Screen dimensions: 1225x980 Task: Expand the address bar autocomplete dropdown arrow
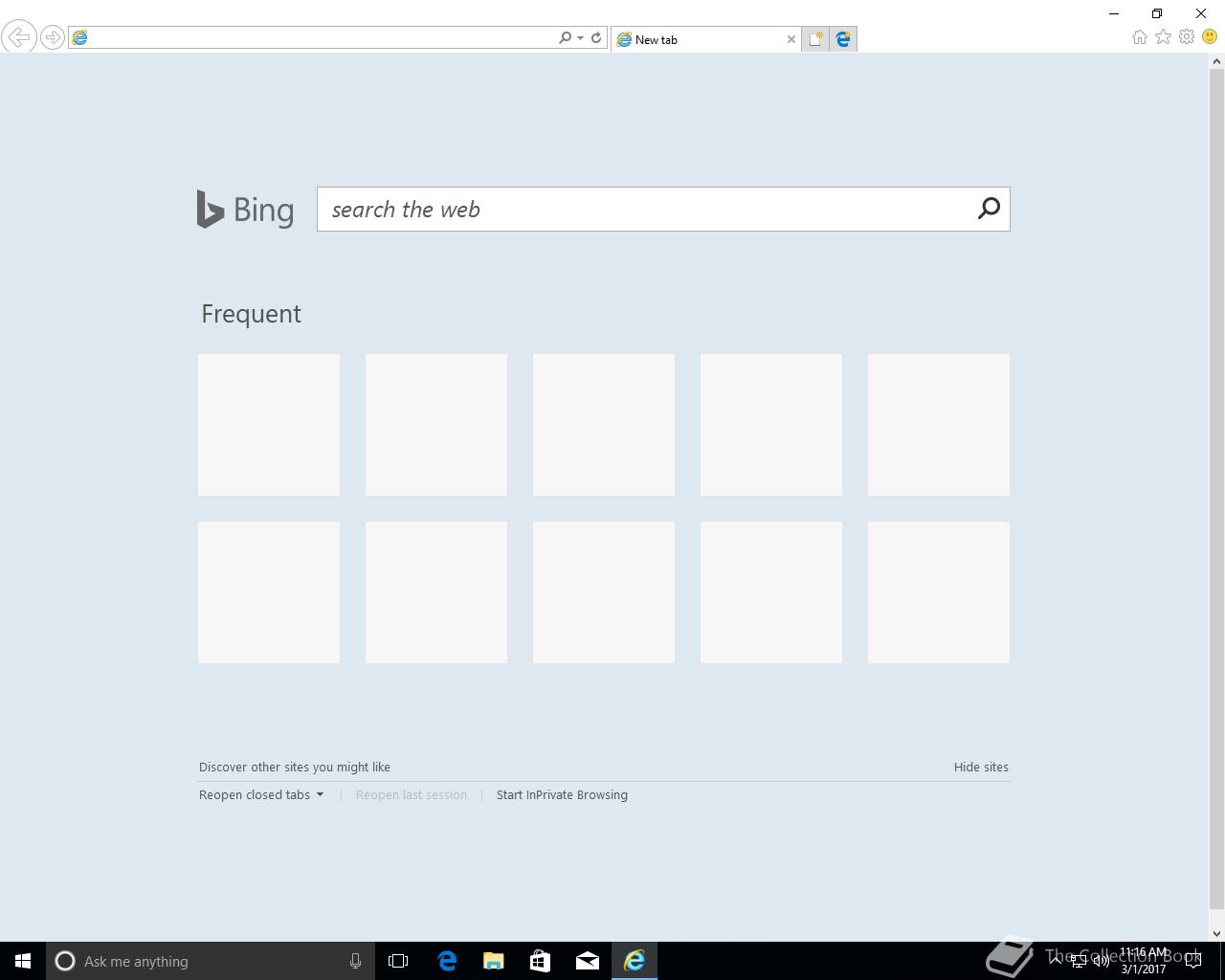pyautogui.click(x=580, y=38)
